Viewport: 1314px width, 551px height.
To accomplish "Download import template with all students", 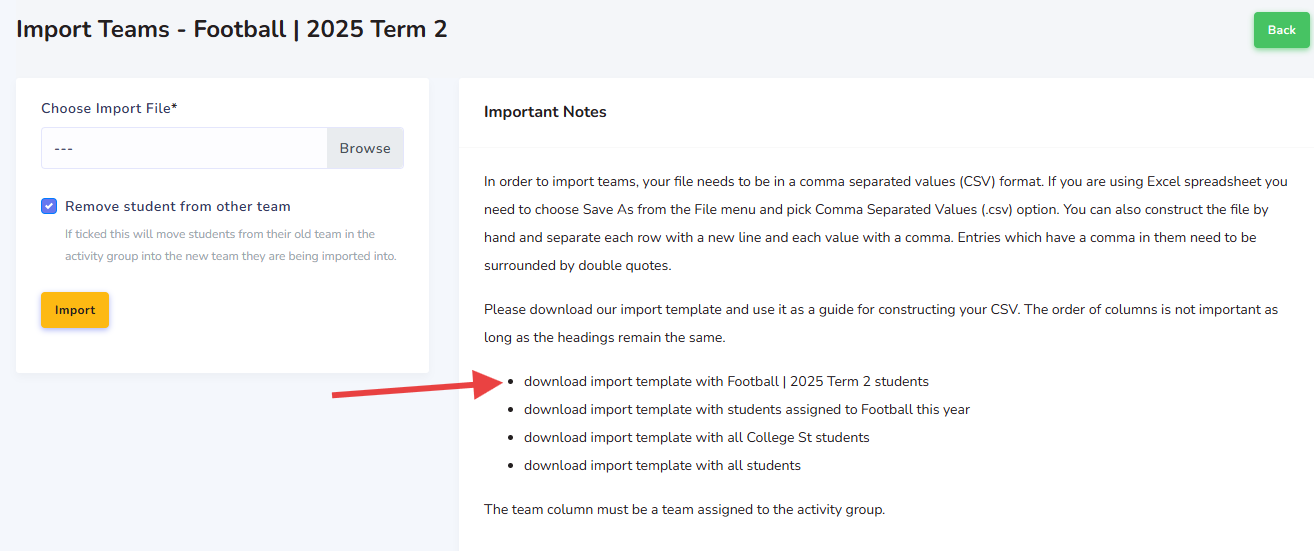I will 662,465.
